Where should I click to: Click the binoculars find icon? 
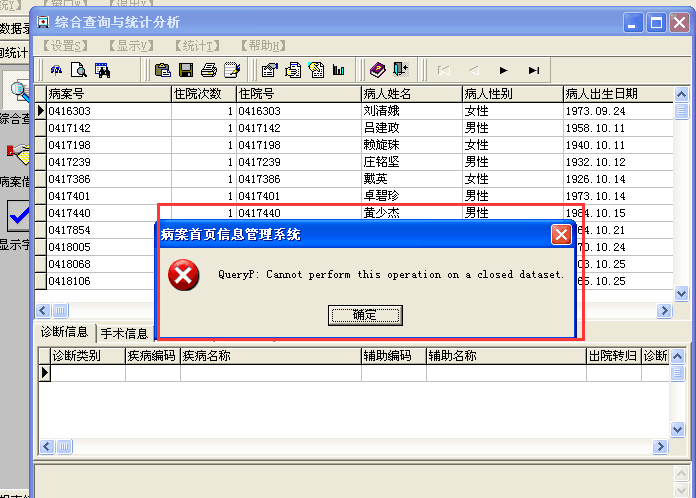(103, 70)
